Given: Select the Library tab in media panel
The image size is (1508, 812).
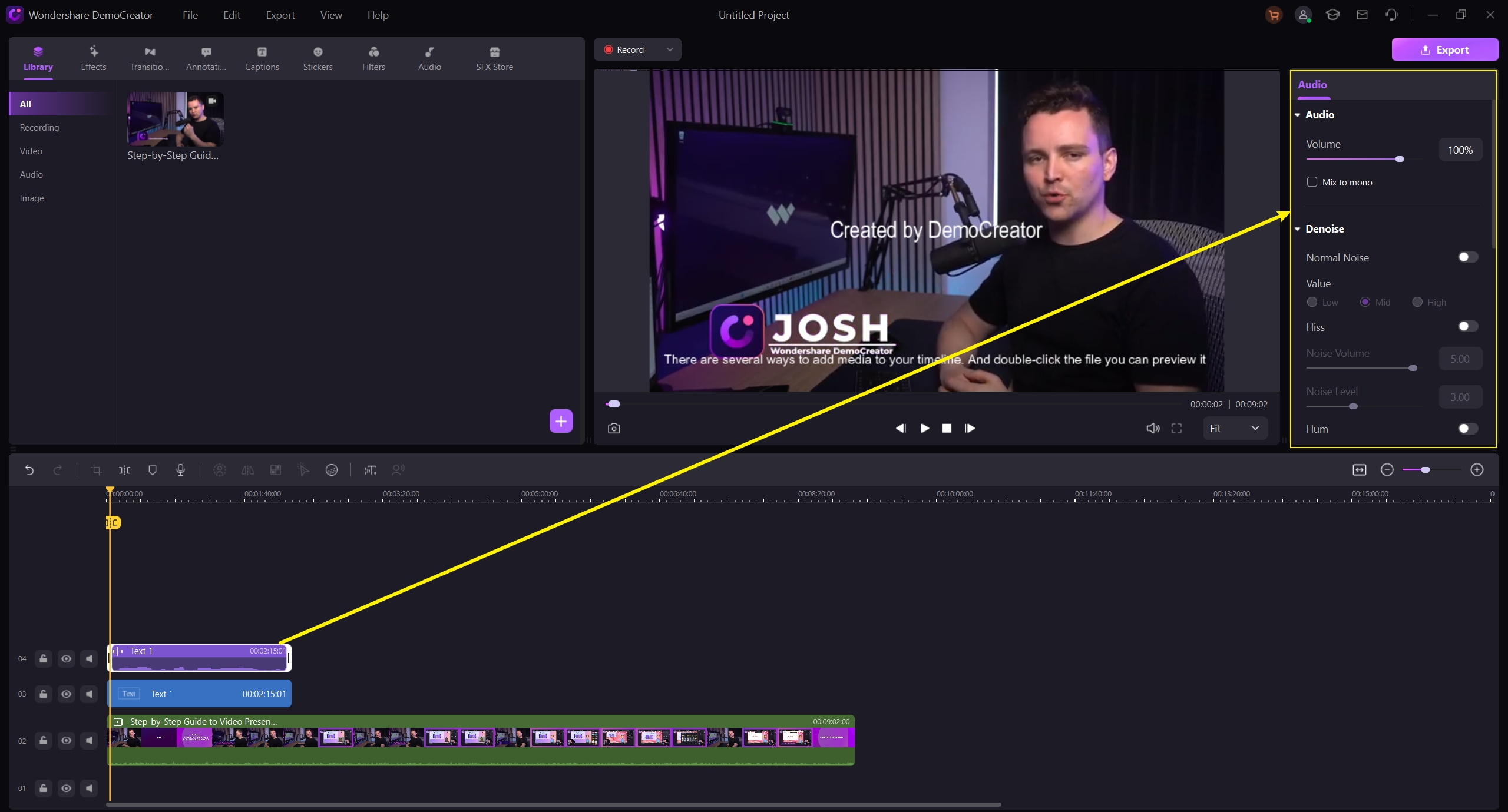Looking at the screenshot, I should [38, 57].
